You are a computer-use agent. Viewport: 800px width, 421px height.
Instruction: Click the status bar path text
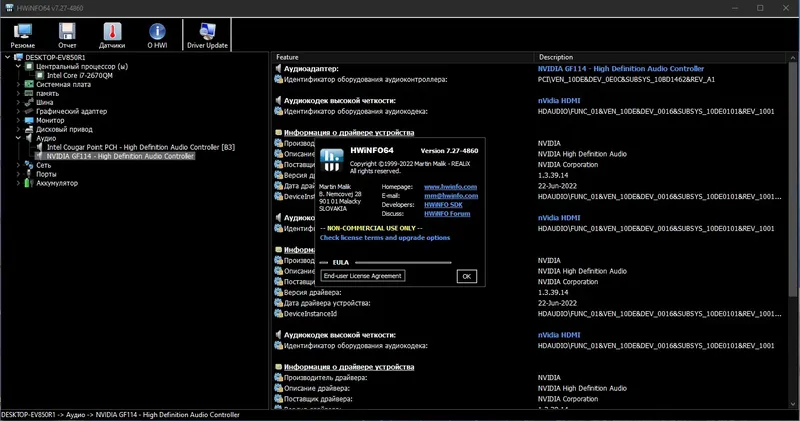(120, 415)
